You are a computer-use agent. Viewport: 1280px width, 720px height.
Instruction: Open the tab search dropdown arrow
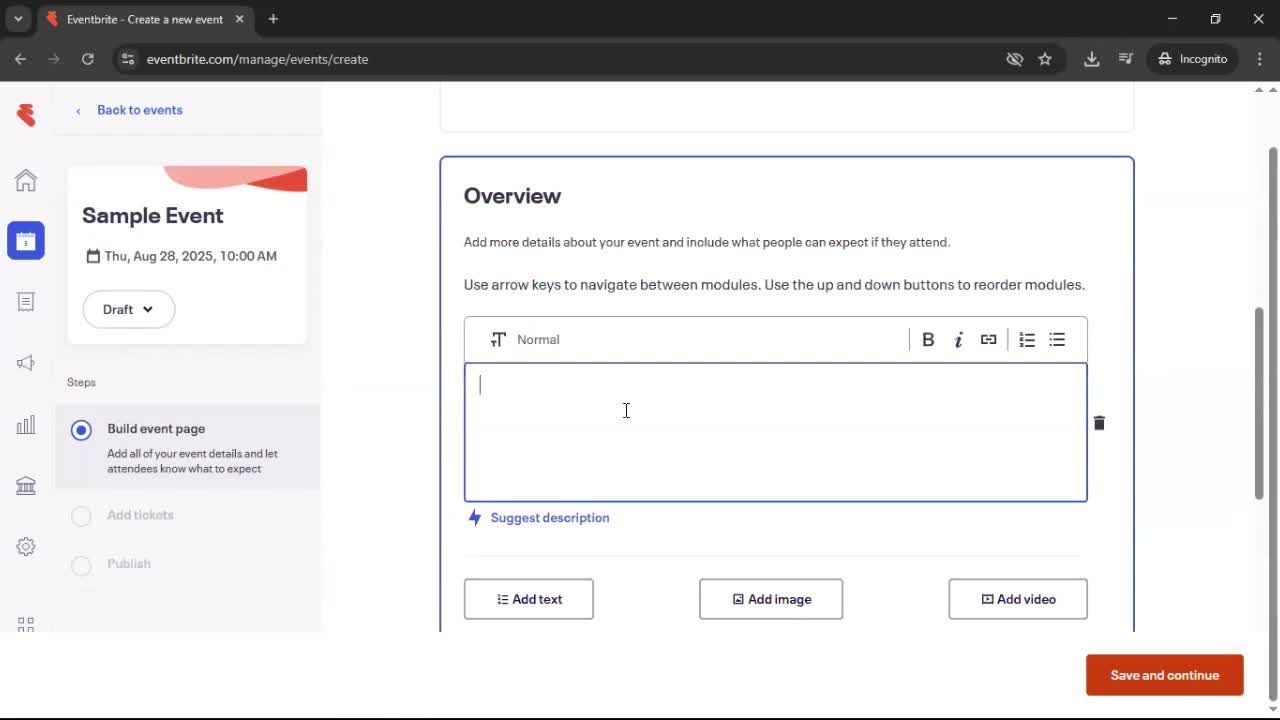point(18,19)
